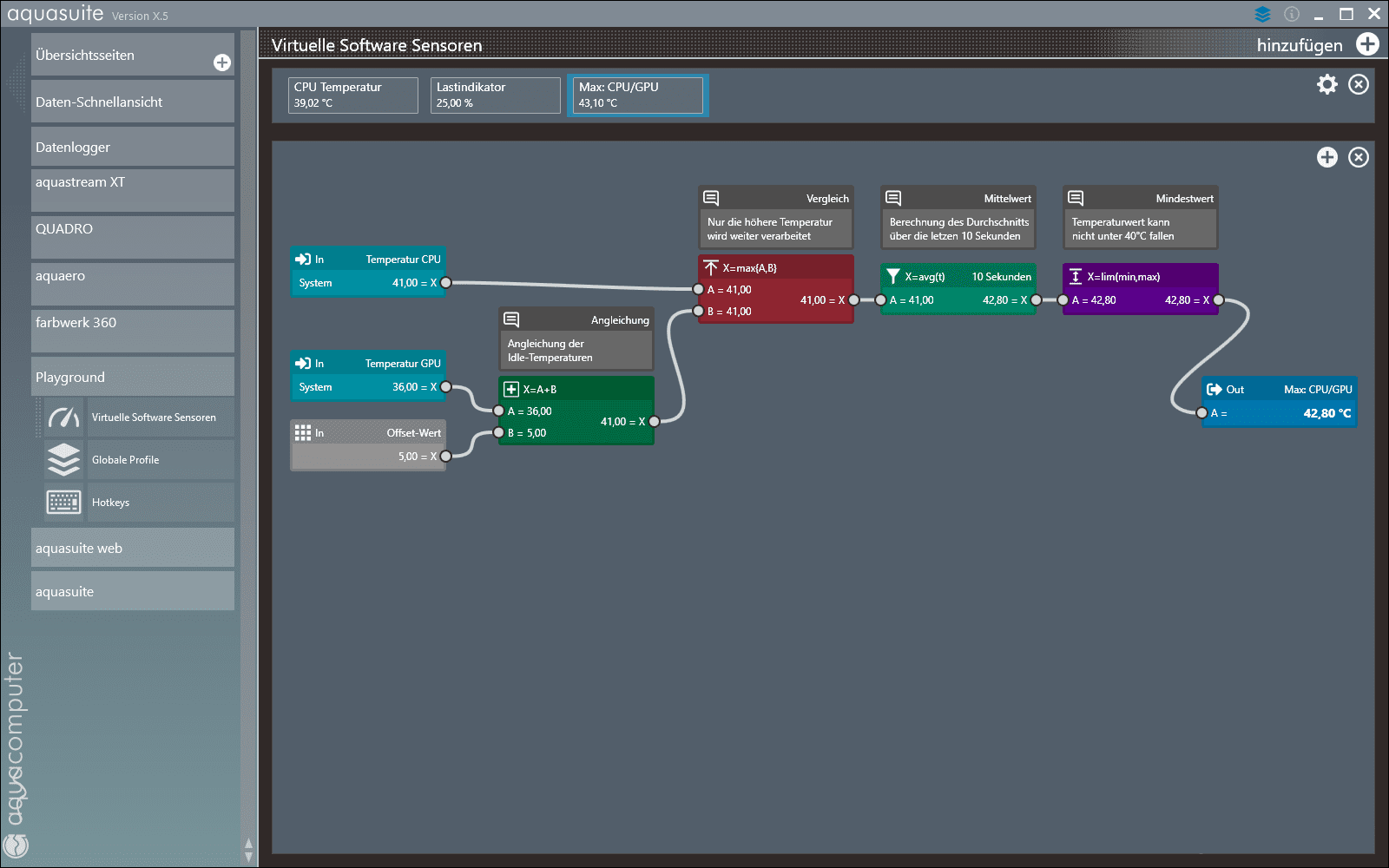This screenshot has width=1389, height=868.
Task: Click the Mittelwert comment note icon
Action: coord(893,198)
